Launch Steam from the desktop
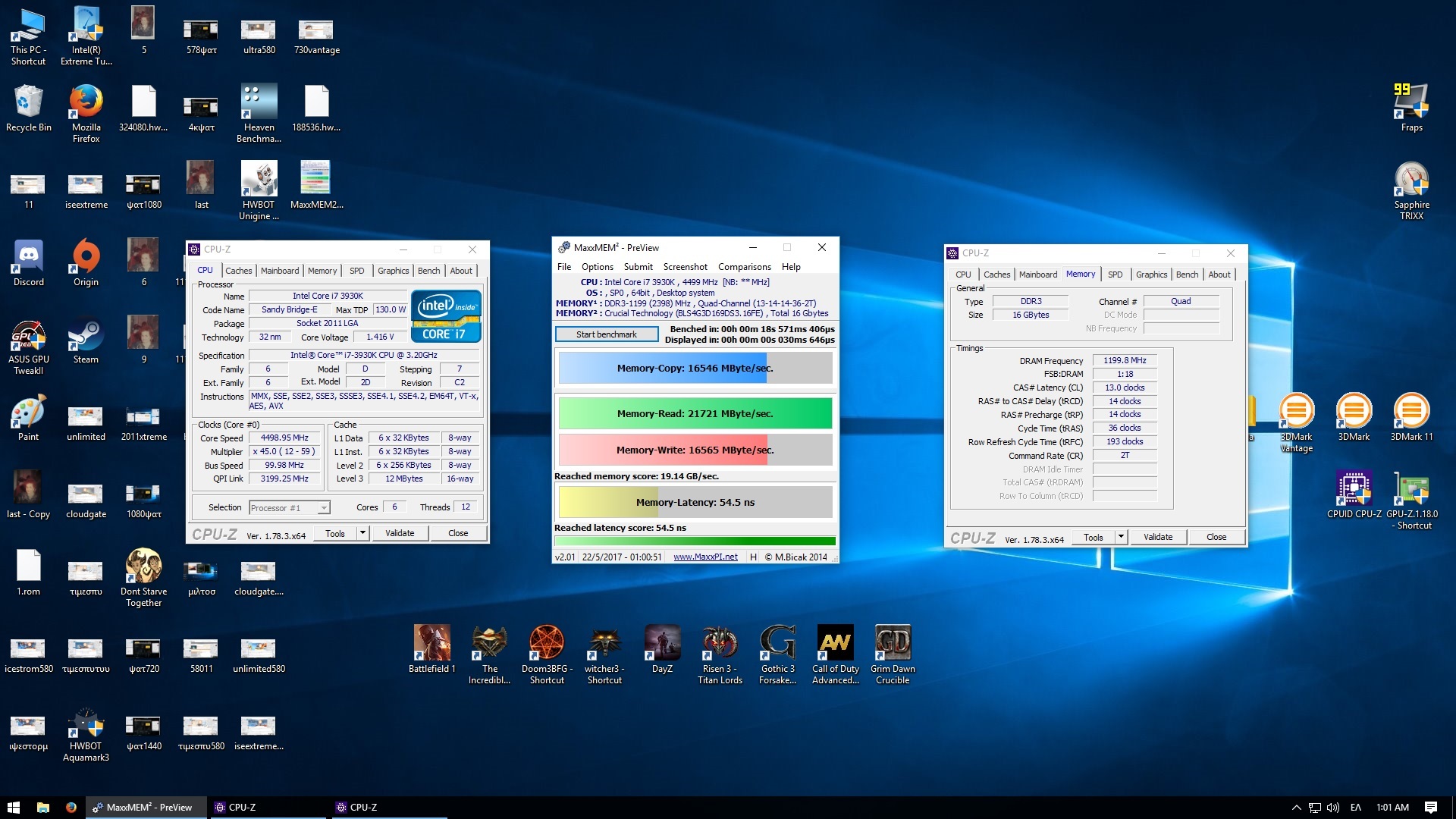1456x819 pixels. [86, 340]
